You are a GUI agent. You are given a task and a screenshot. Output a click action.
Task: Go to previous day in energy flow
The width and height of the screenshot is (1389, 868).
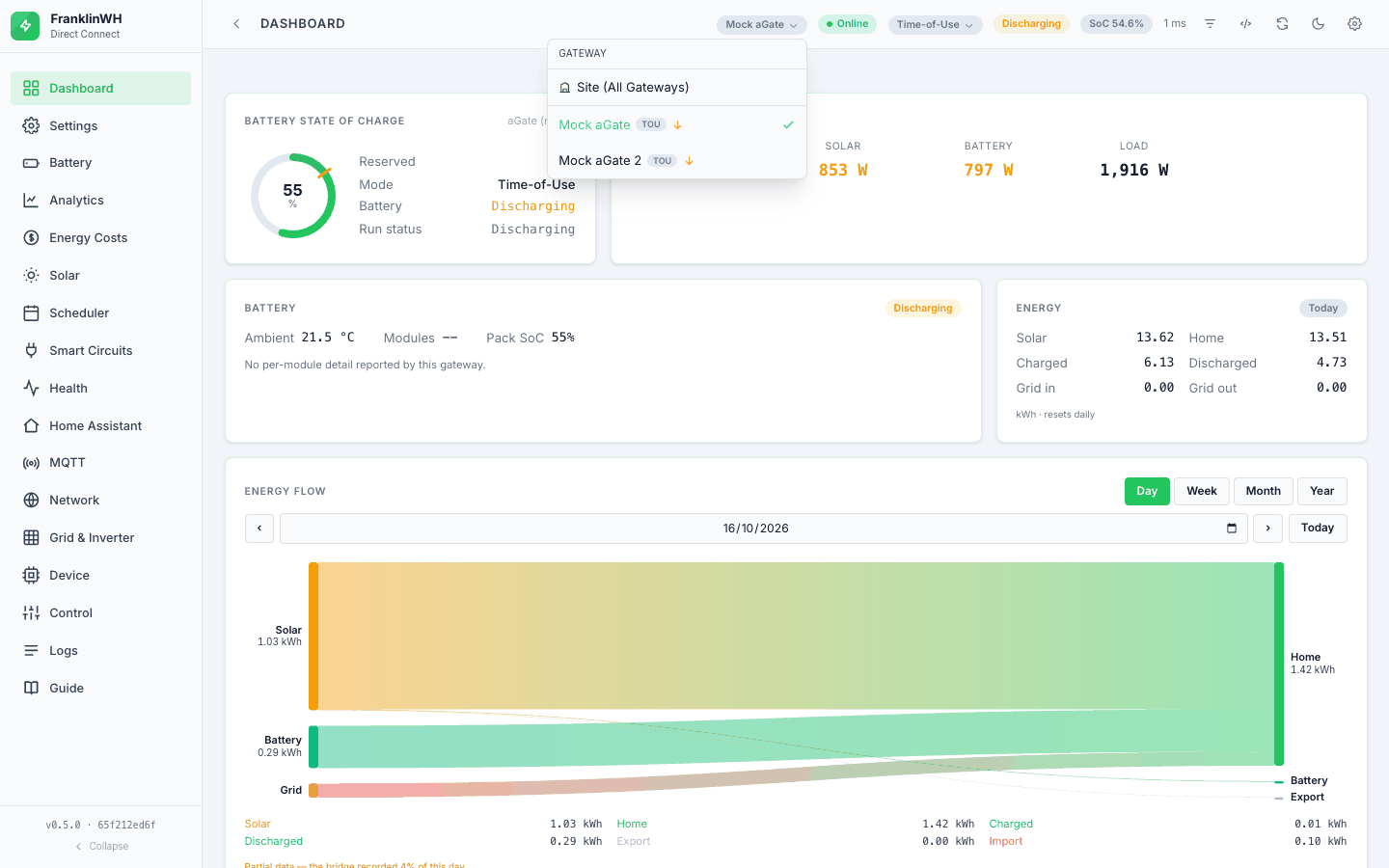click(259, 529)
